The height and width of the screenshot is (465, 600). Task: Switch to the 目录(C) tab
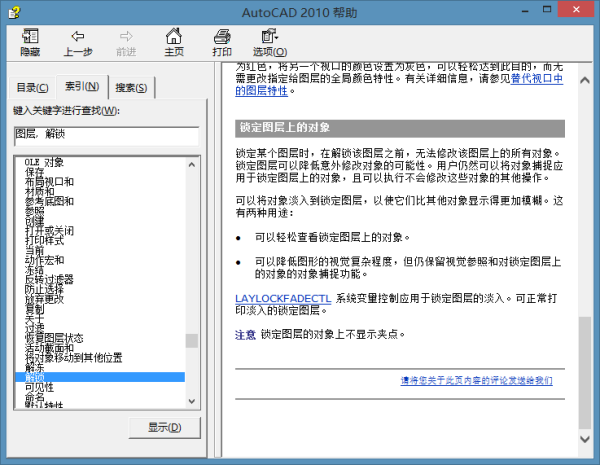click(x=32, y=88)
